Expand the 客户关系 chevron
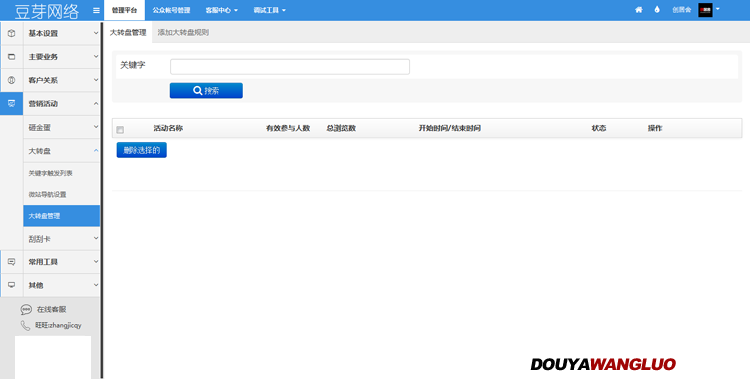The width and height of the screenshot is (750, 379). (x=96, y=80)
